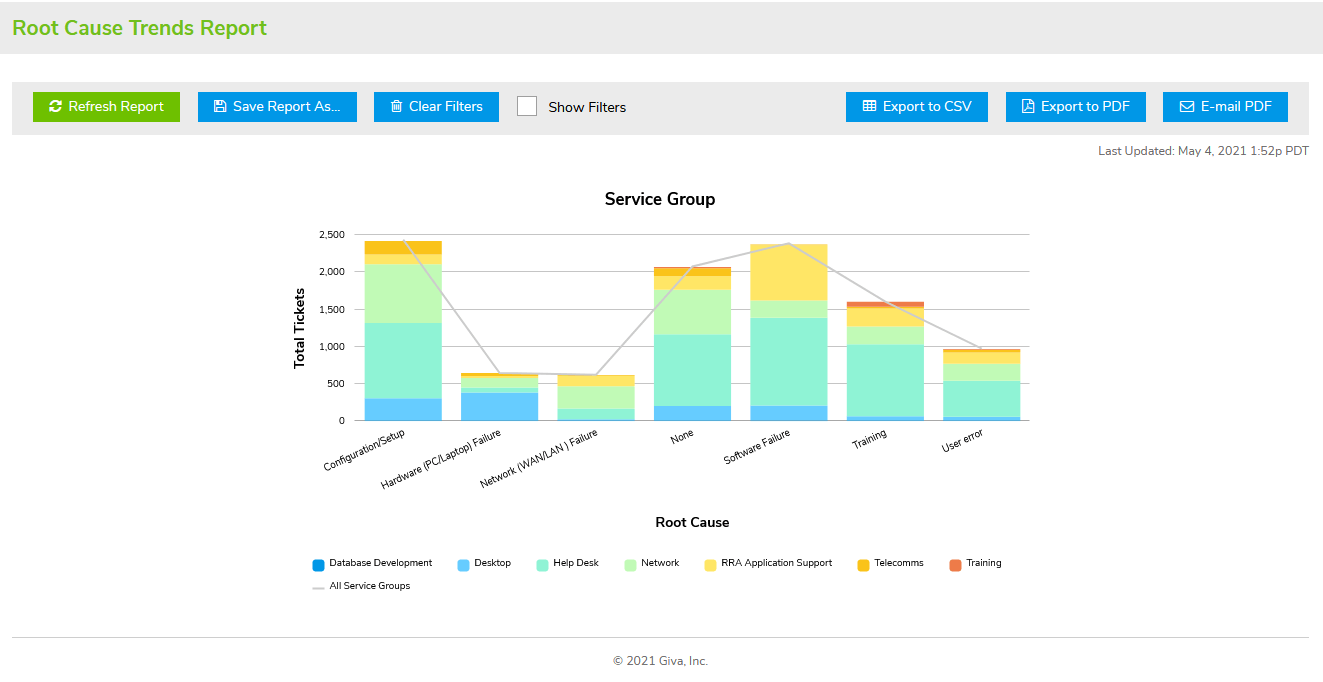1323x682 pixels.
Task: Click the Training legend item
Action: (956, 564)
